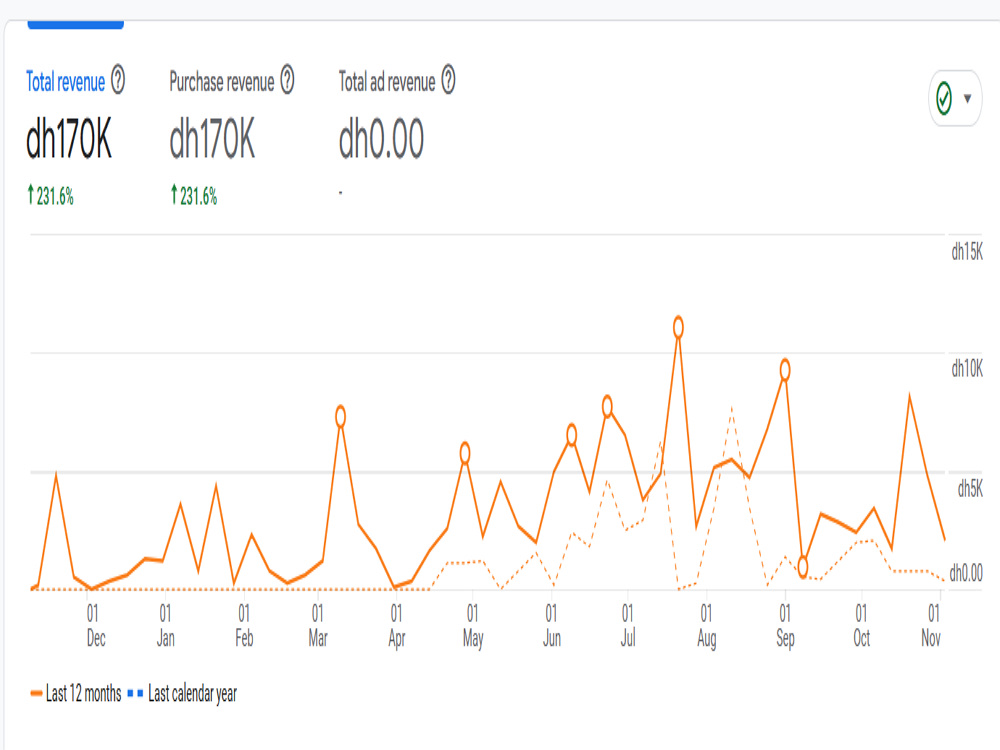This screenshot has height=750, width=1000.
Task: Click the orange Last 12 months legend swatch
Action: (x=36, y=693)
